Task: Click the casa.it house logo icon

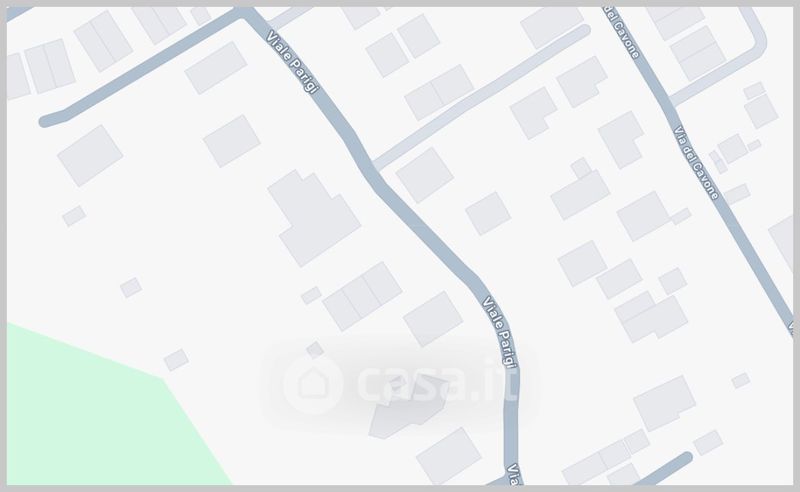Action: tap(312, 384)
